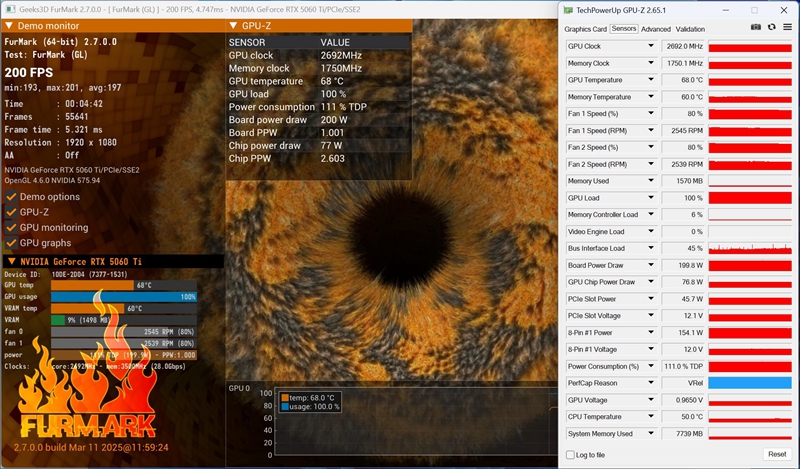Image resolution: width=800 pixels, height=469 pixels.
Task: Enable the Log to file checkbox
Action: coord(570,455)
